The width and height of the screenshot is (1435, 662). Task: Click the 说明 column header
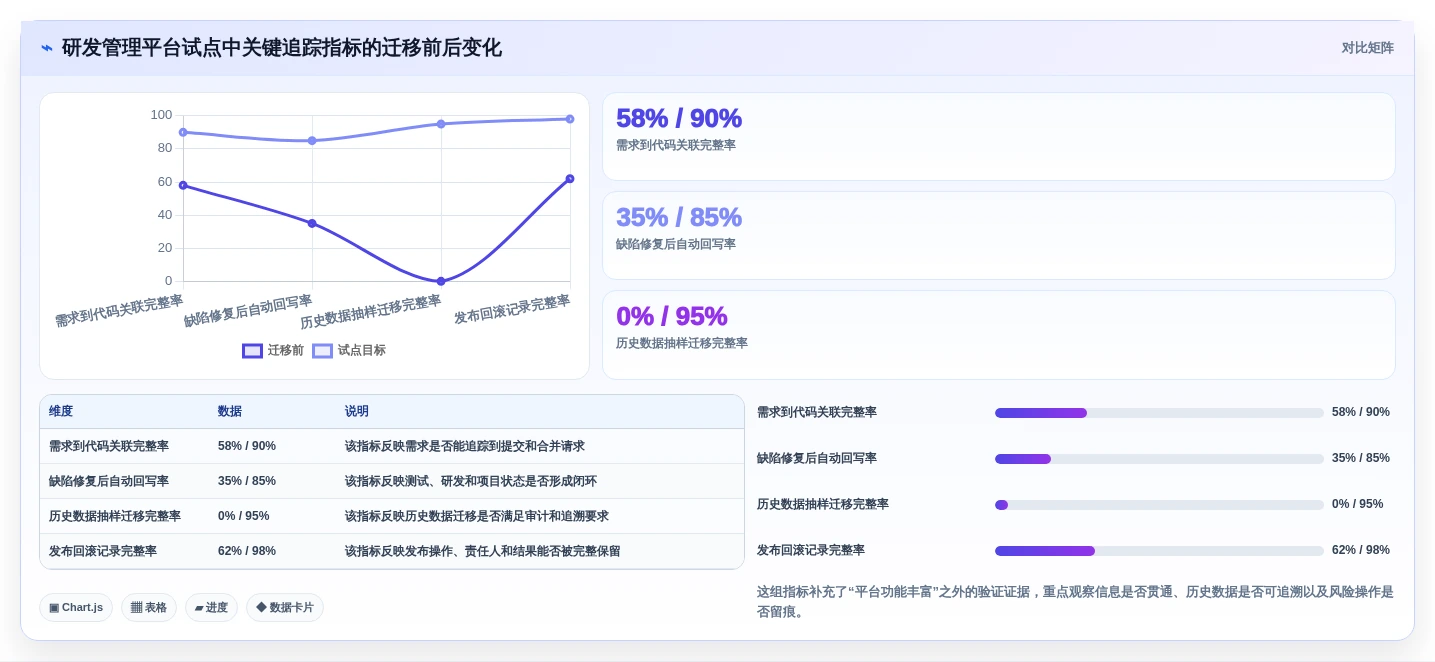click(357, 412)
